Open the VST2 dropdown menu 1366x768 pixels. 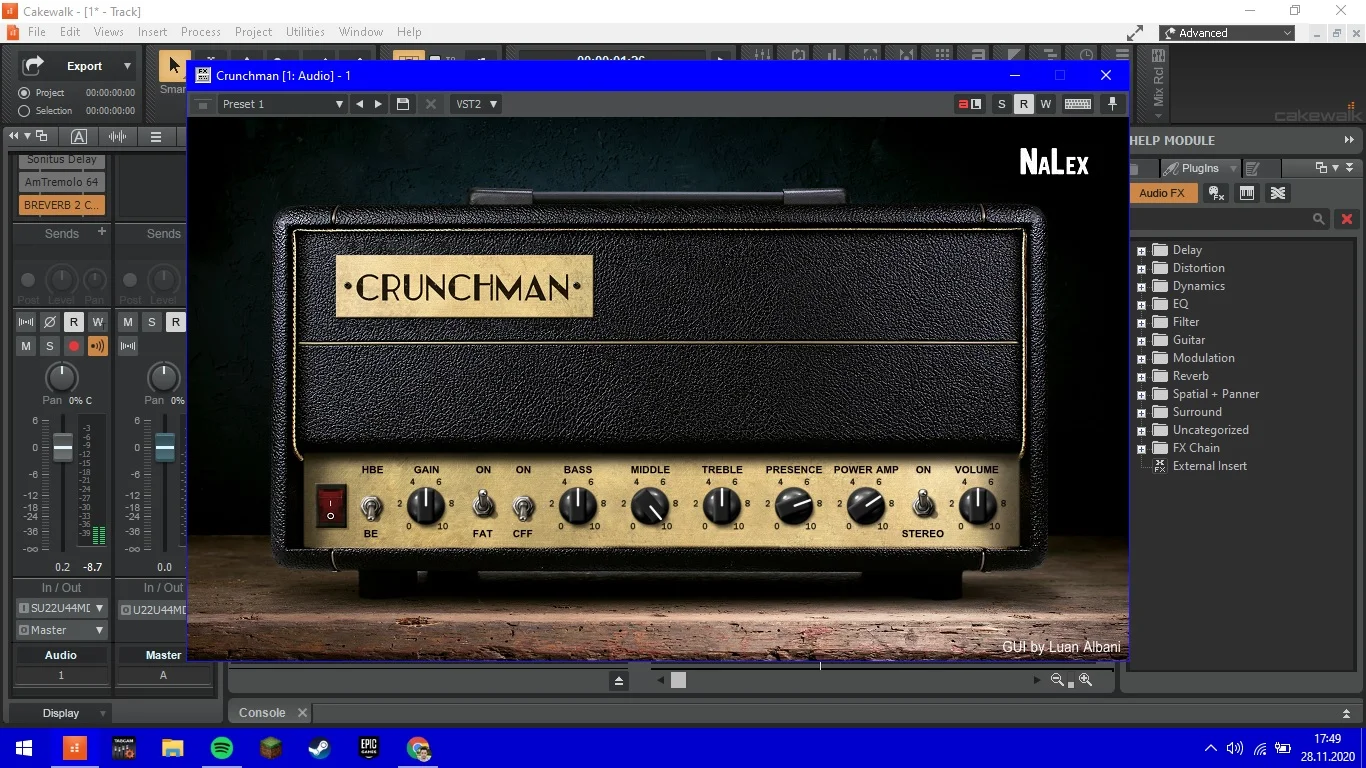477,104
